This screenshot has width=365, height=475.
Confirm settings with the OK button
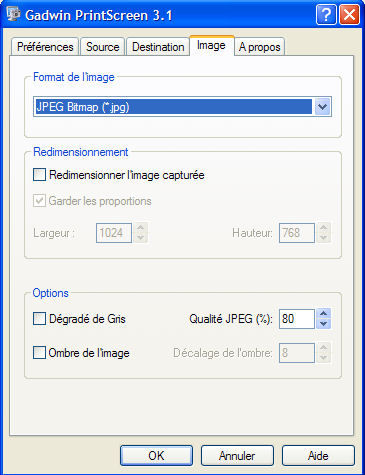(x=156, y=455)
